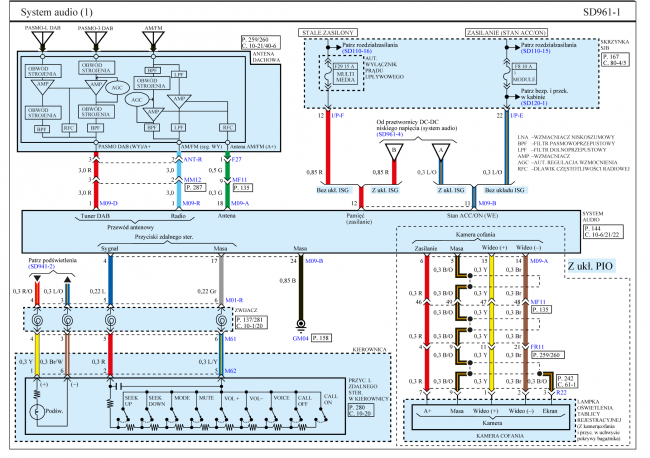
Task: Select the F27 connector label
Action: (236, 159)
